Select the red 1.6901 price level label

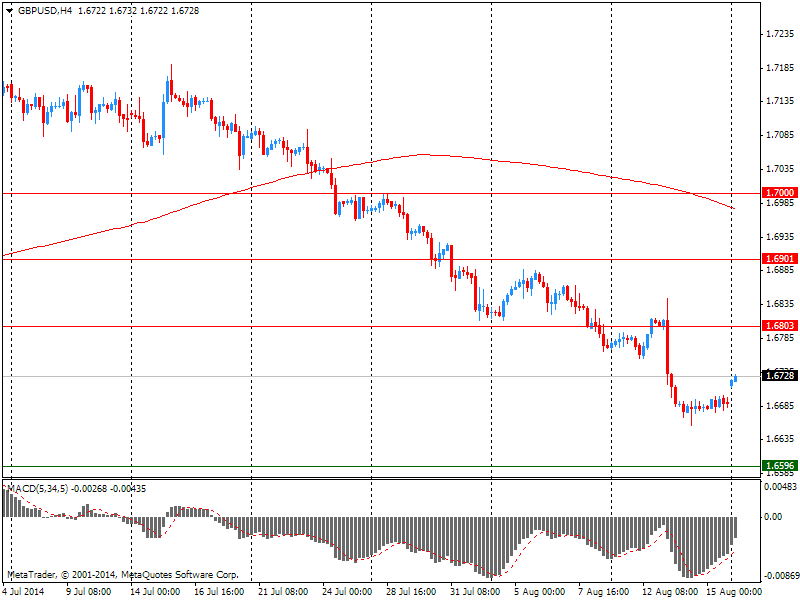coord(779,259)
